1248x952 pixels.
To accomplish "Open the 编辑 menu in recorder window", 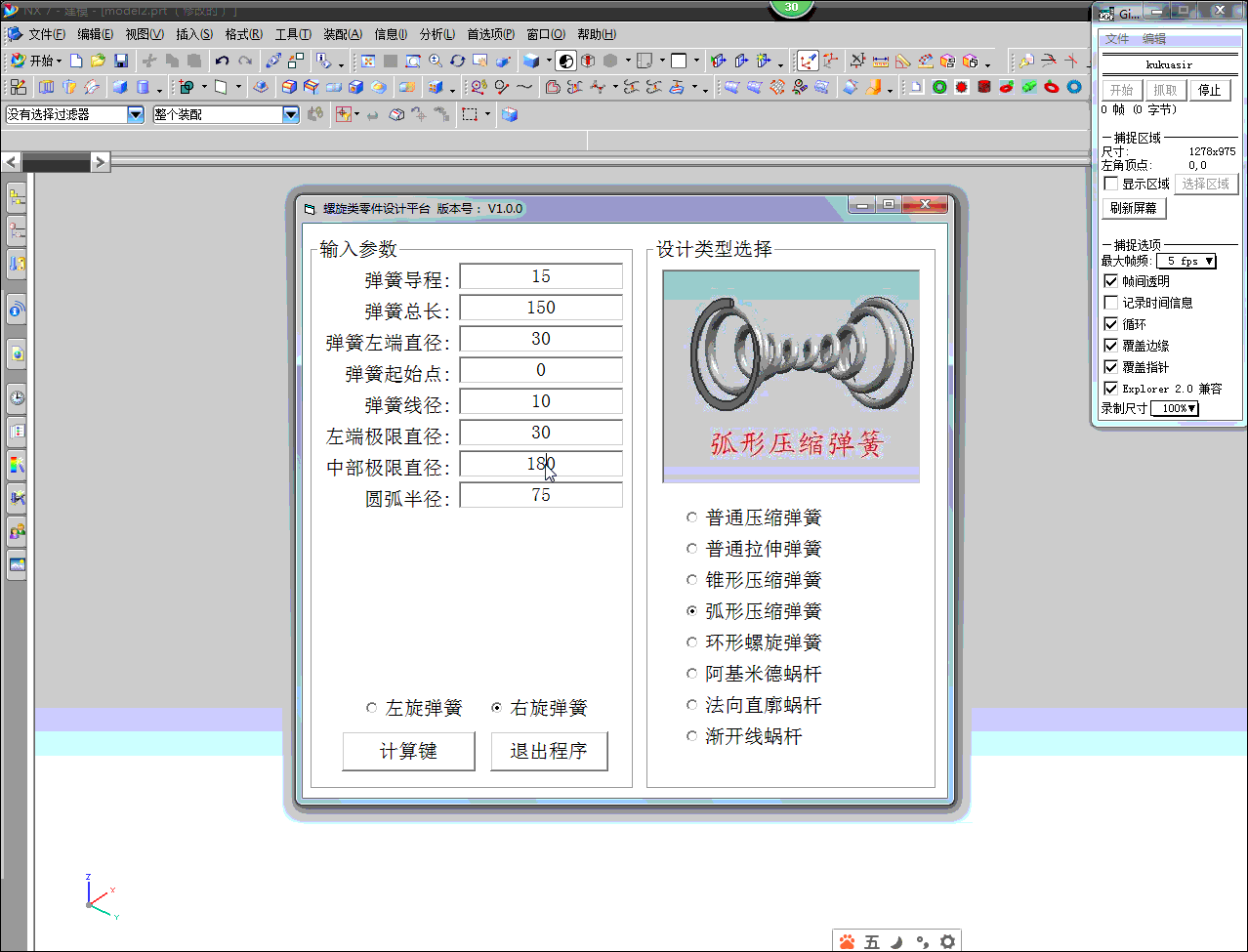I will coord(1154,39).
